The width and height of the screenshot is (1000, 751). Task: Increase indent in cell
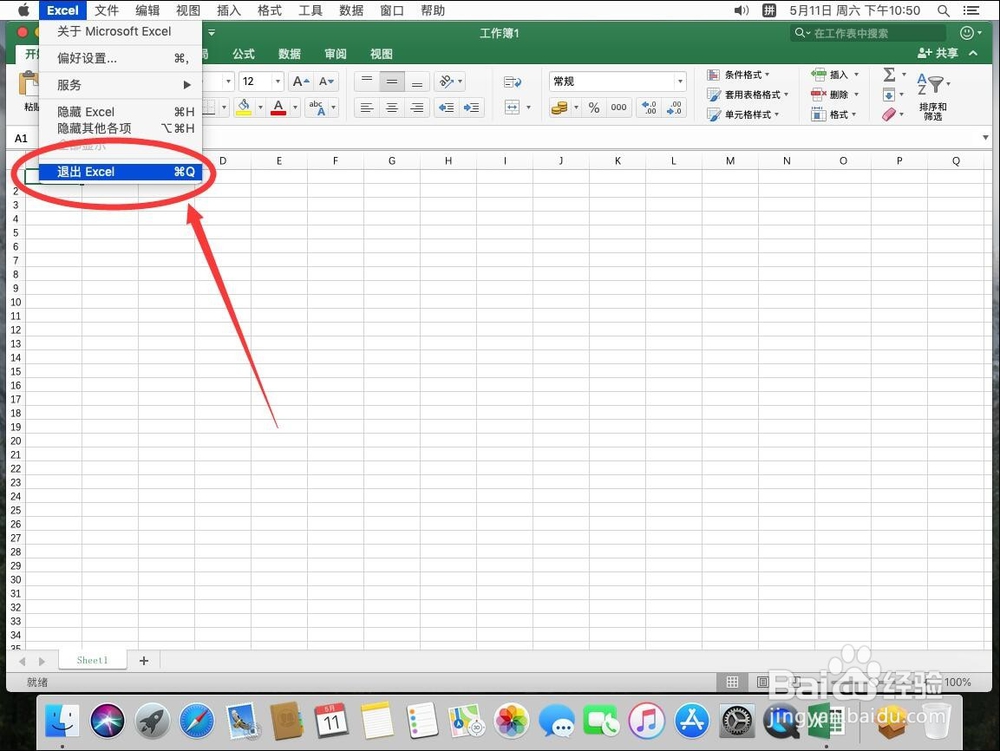coord(472,107)
